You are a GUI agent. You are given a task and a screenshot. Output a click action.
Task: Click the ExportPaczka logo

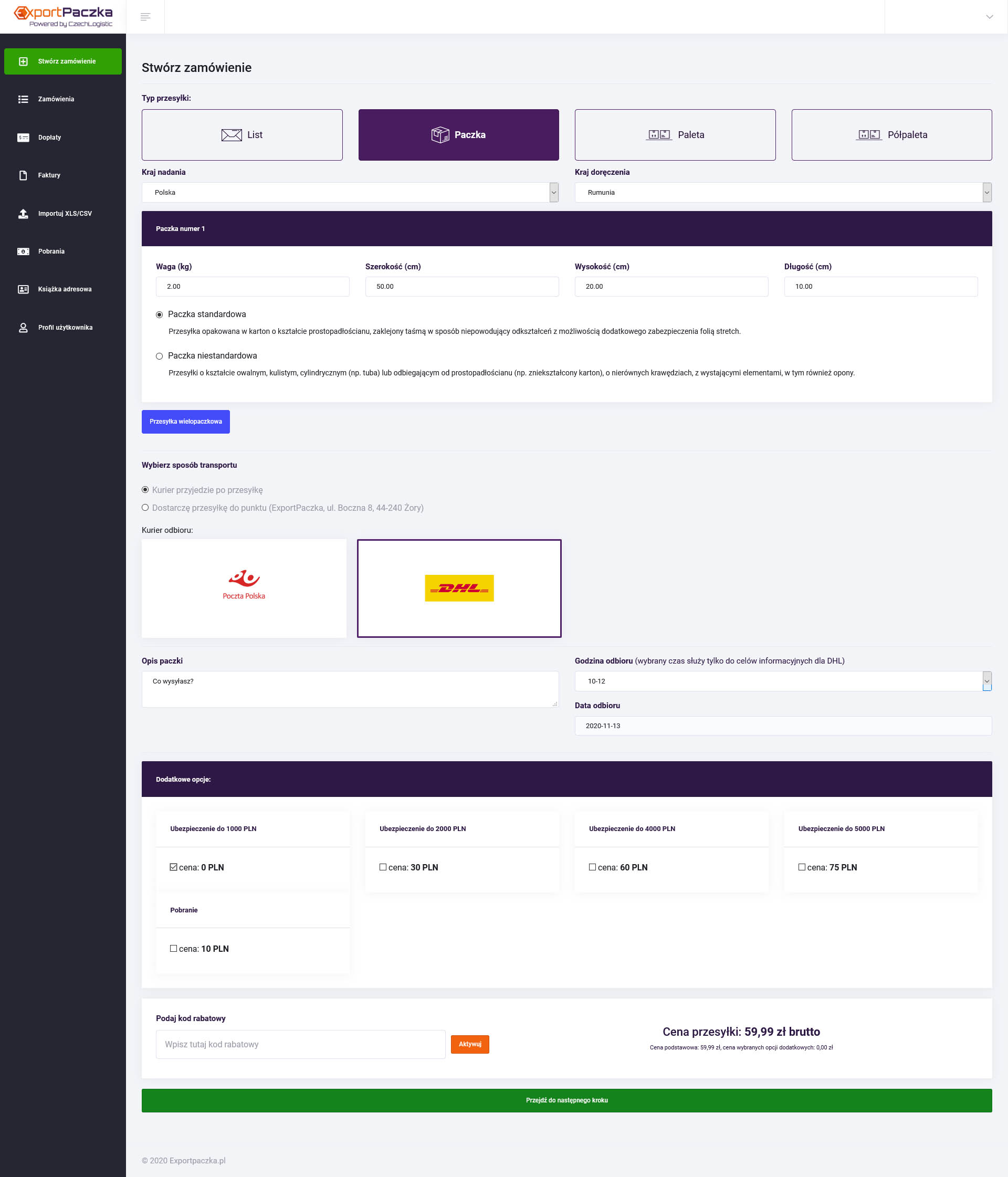[63, 16]
